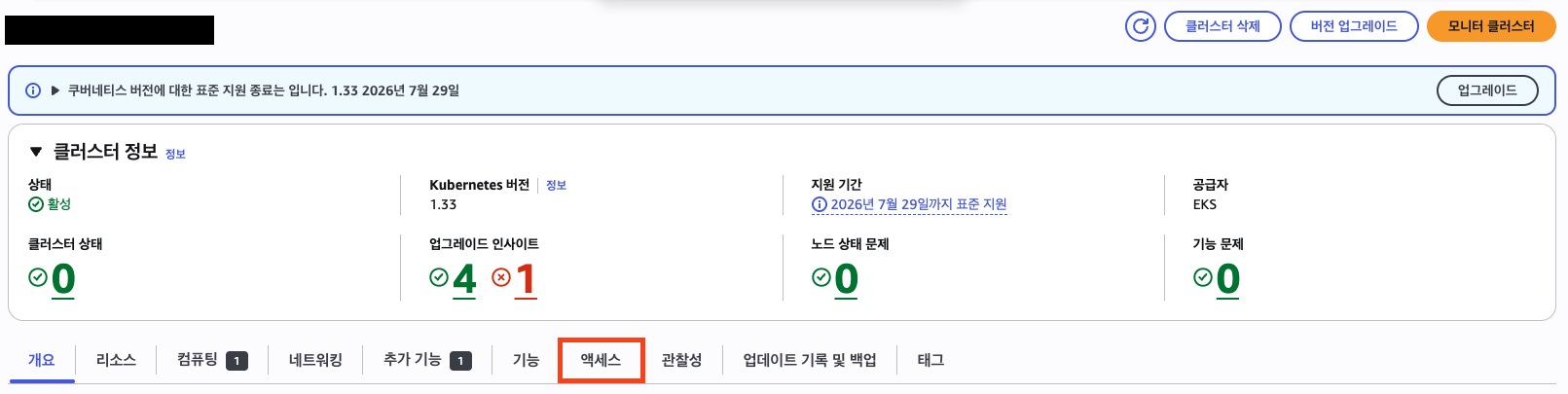Click the check icon under 노드 상태 문제
The height and width of the screenshot is (394, 1568).
tap(820, 278)
